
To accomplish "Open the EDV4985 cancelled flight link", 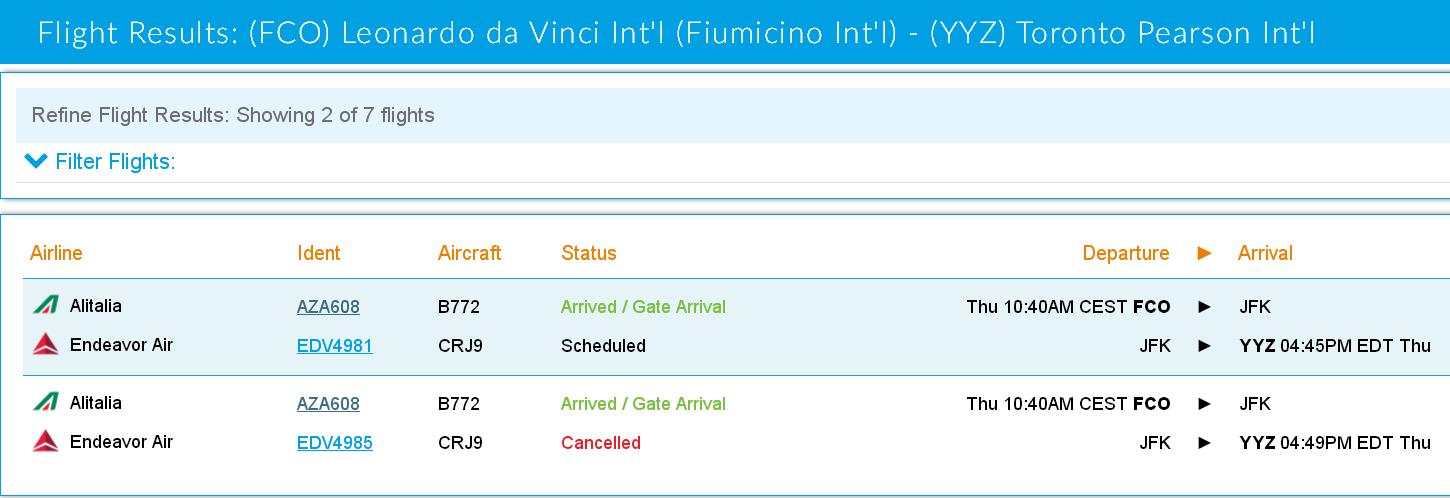I will pos(334,443).
